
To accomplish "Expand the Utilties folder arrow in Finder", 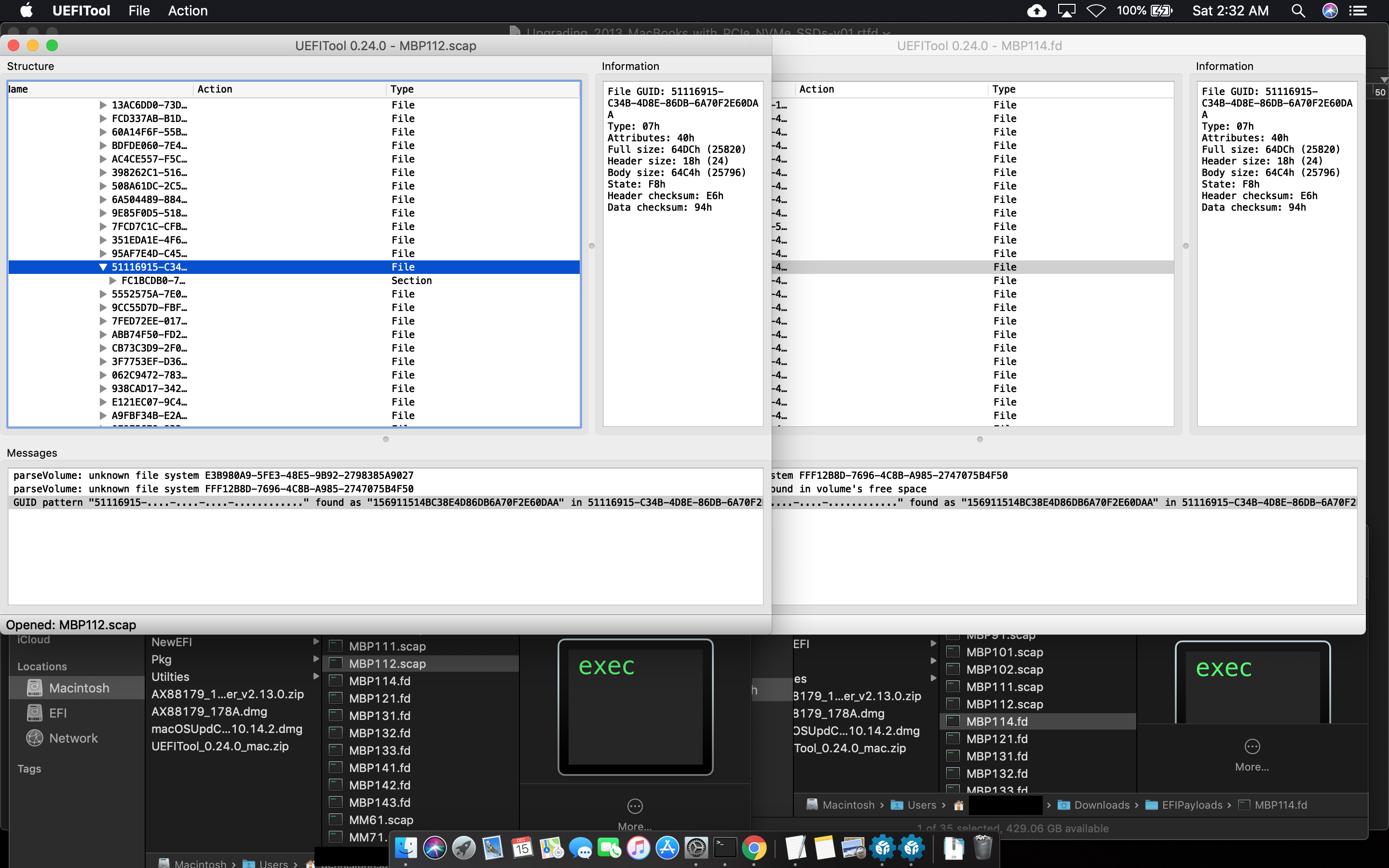I will (x=316, y=677).
